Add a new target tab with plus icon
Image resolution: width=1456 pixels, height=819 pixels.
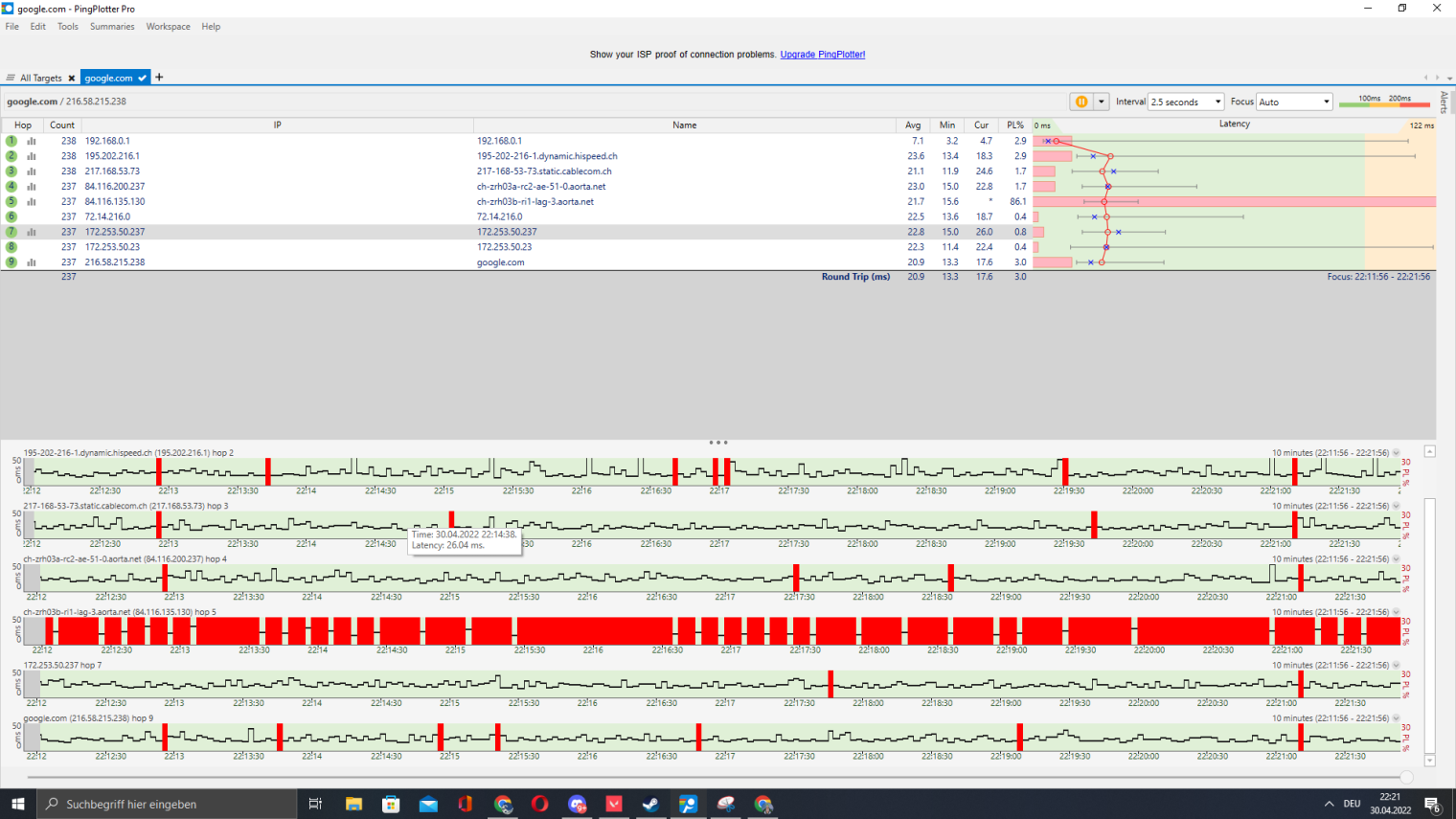159,78
